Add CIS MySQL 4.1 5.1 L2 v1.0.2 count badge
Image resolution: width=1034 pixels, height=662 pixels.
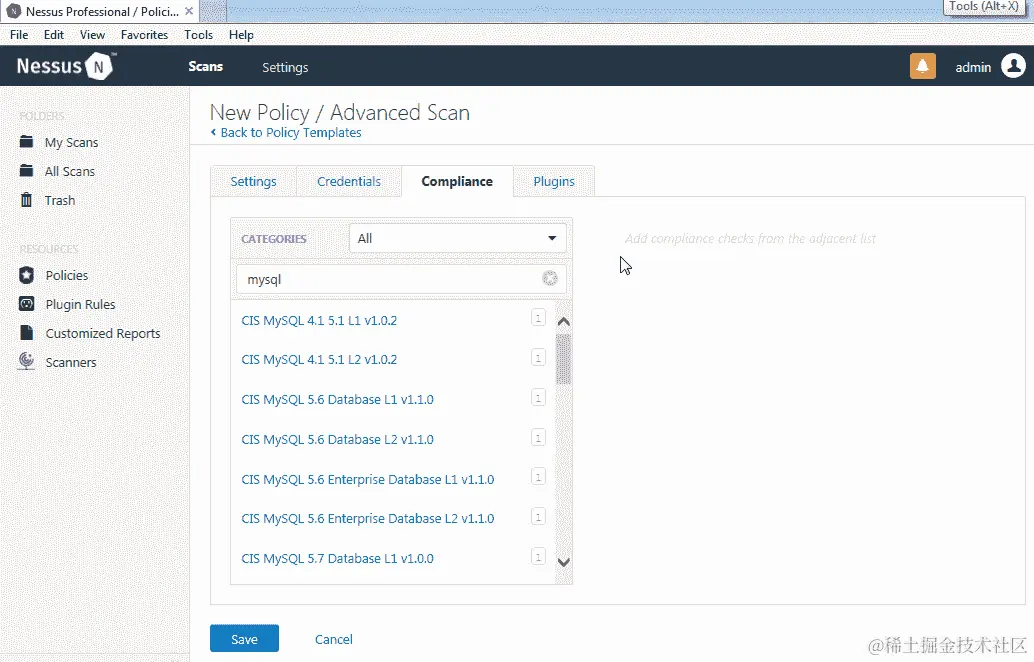coord(538,357)
